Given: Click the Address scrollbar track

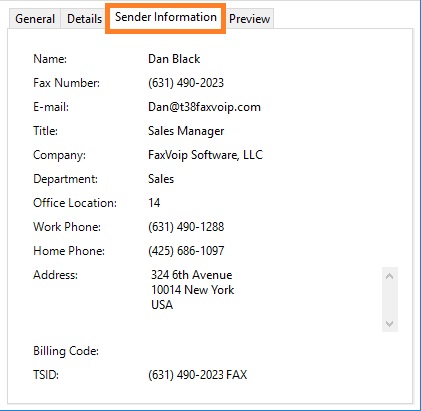Looking at the screenshot, I should [x=390, y=300].
